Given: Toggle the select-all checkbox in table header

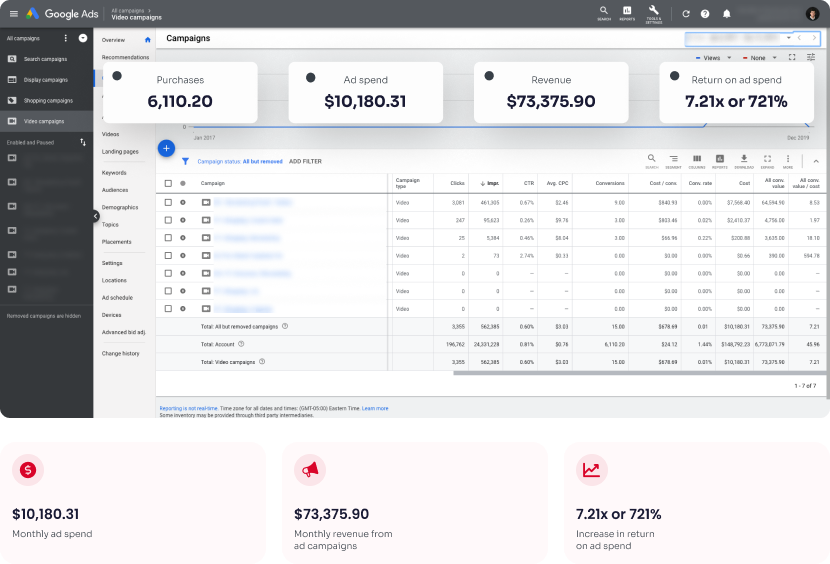Looking at the screenshot, I should tap(168, 183).
